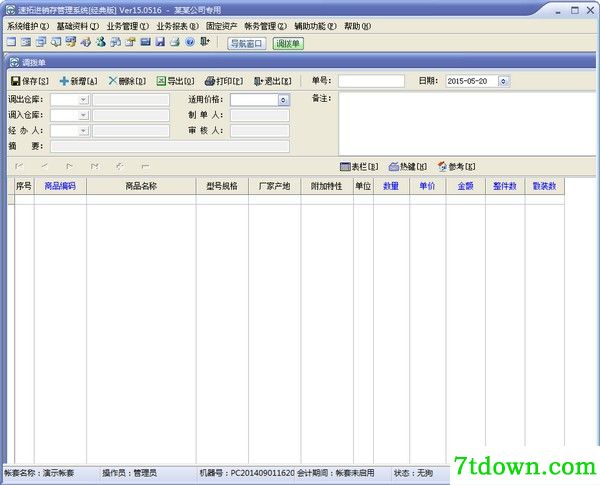
Task: Click the 金额 column header
Action: (466, 186)
